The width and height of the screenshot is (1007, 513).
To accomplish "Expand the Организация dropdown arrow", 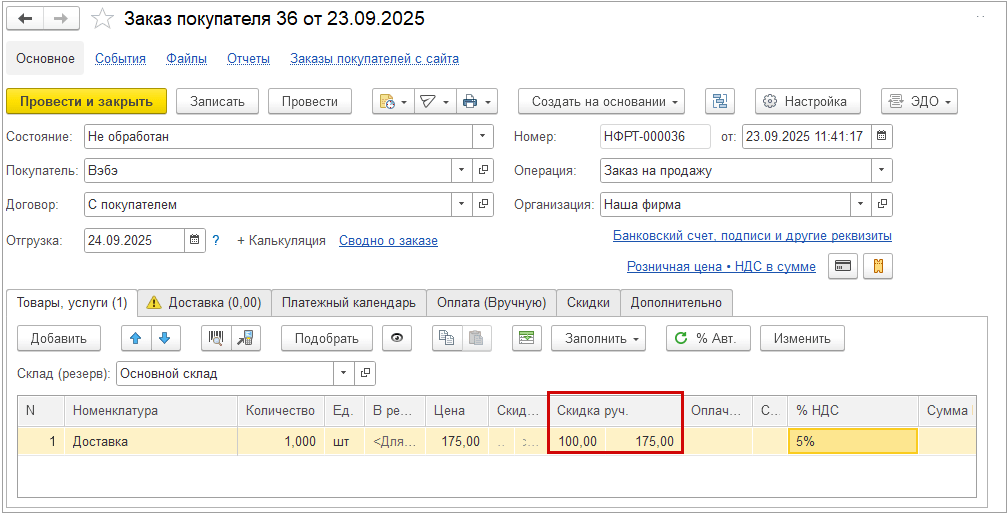I will click(861, 205).
